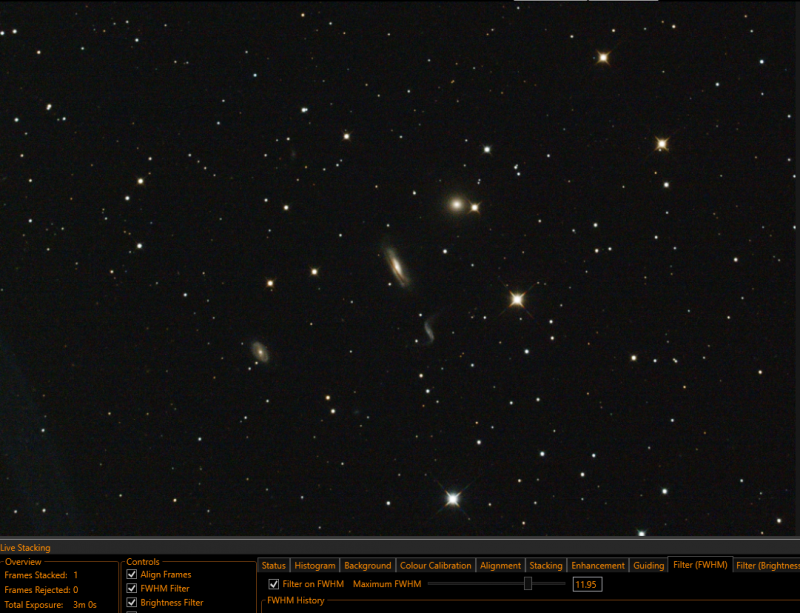This screenshot has height=613, width=800.
Task: Open the Filter (Brightness) tab
Action: click(x=767, y=566)
